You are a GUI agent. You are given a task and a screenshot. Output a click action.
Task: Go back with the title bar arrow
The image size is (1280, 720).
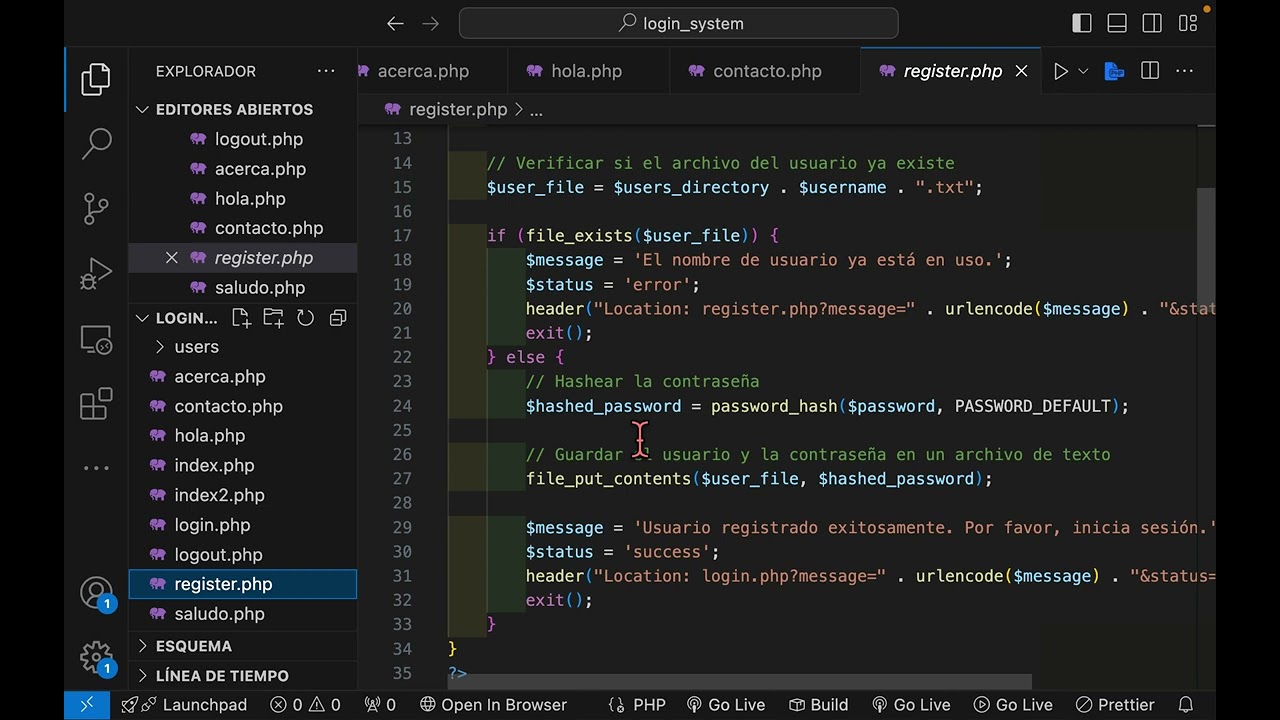pos(396,23)
